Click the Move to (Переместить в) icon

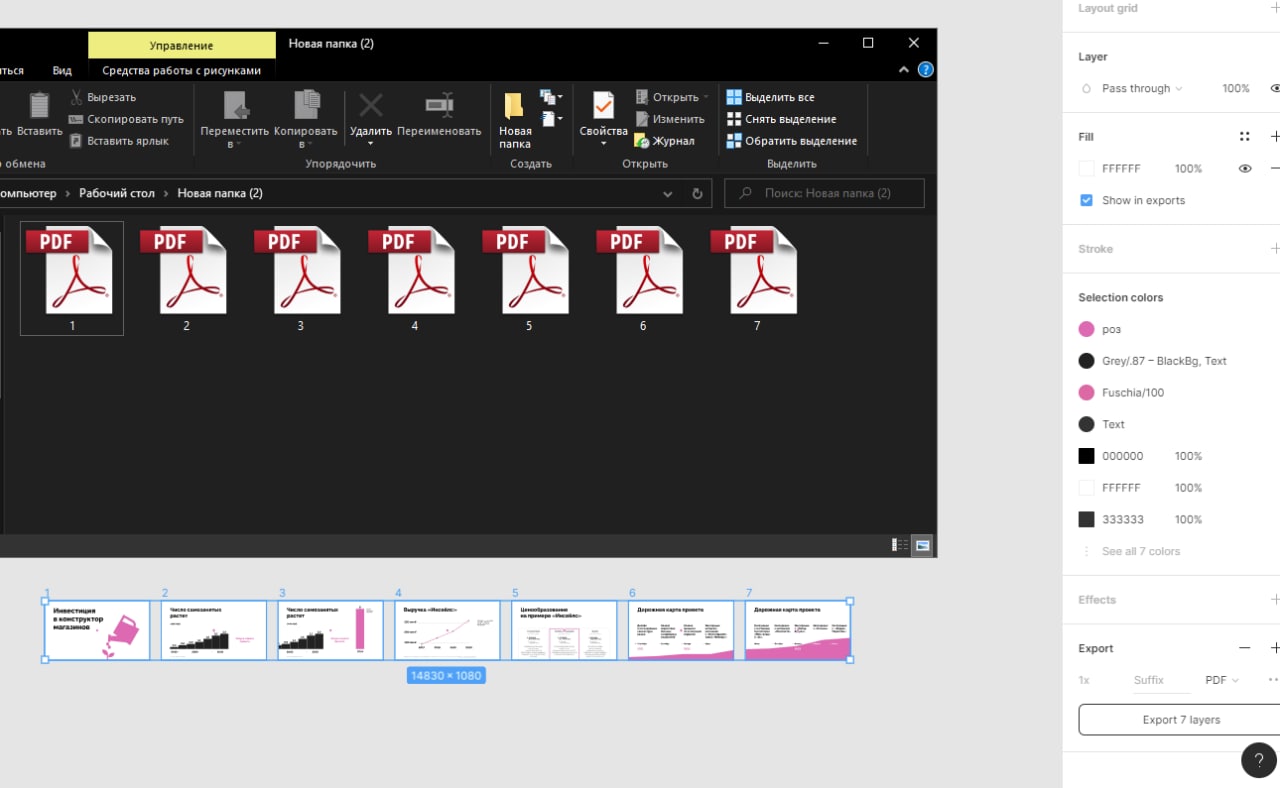[x=235, y=106]
